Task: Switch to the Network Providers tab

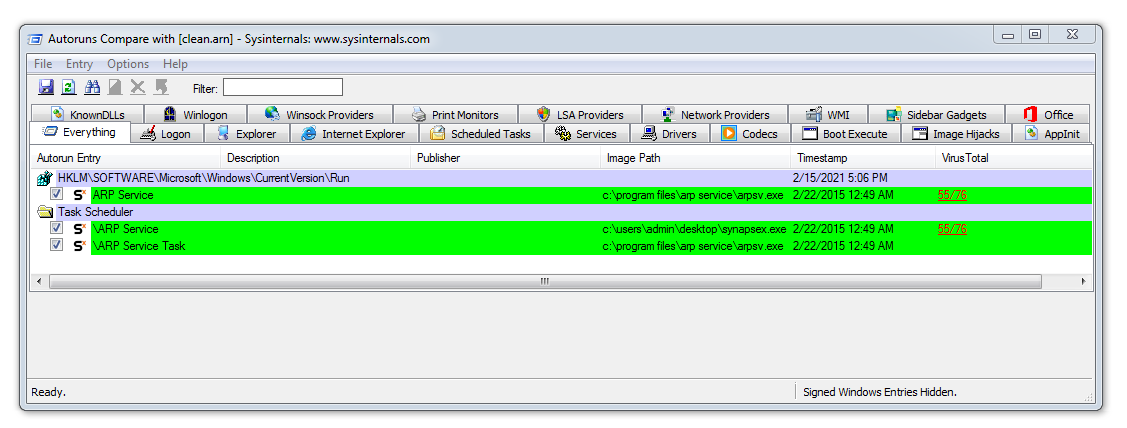Action: [x=715, y=114]
